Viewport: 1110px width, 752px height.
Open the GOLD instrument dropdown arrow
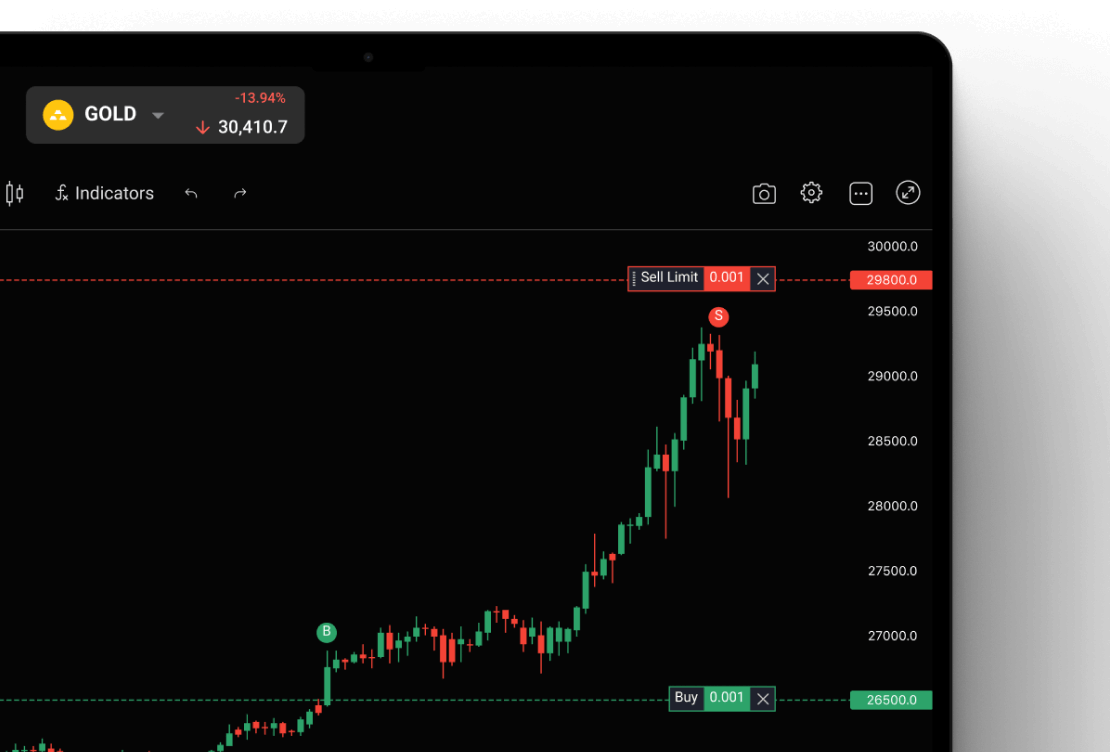(158, 115)
